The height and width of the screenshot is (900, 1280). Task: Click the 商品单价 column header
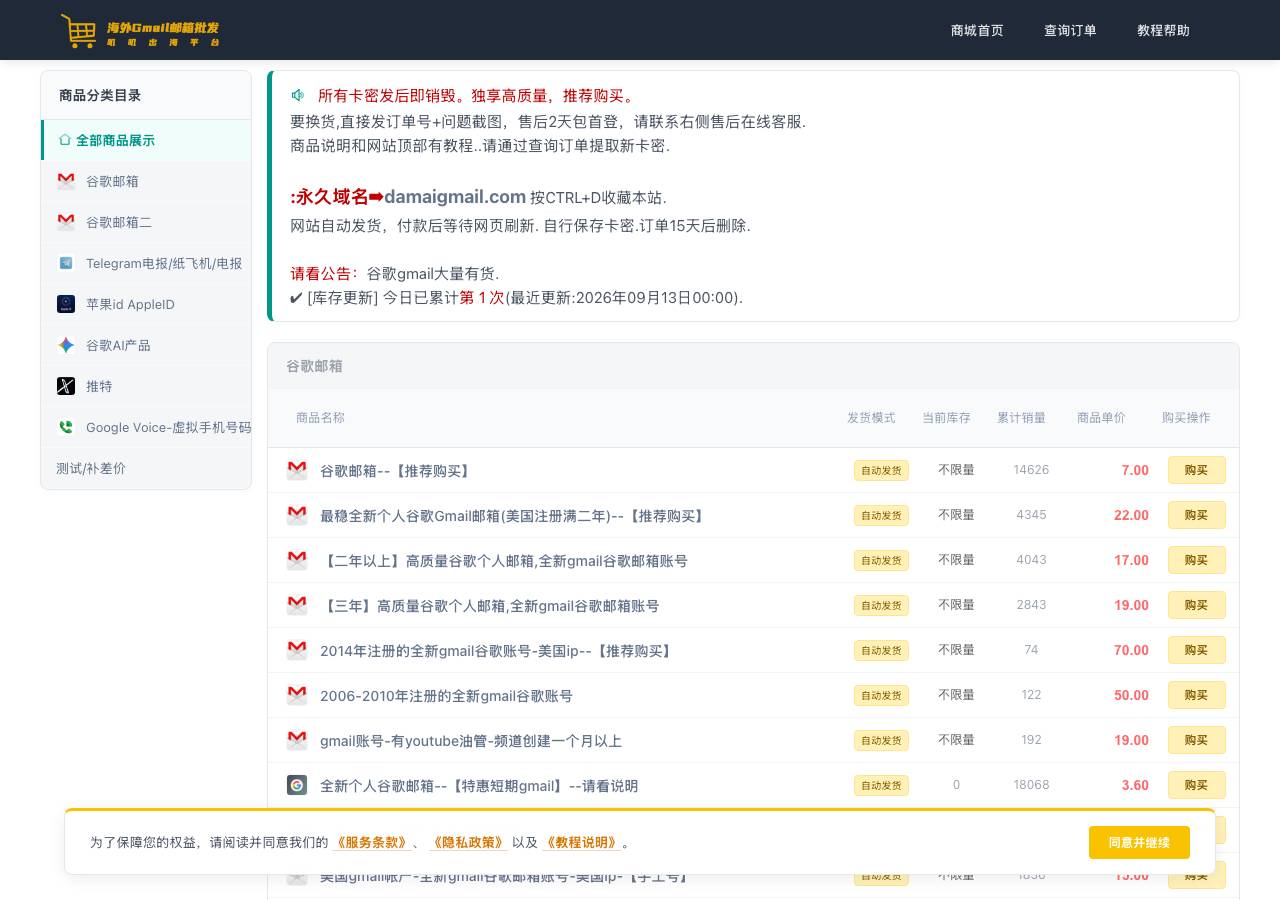[x=1101, y=417]
